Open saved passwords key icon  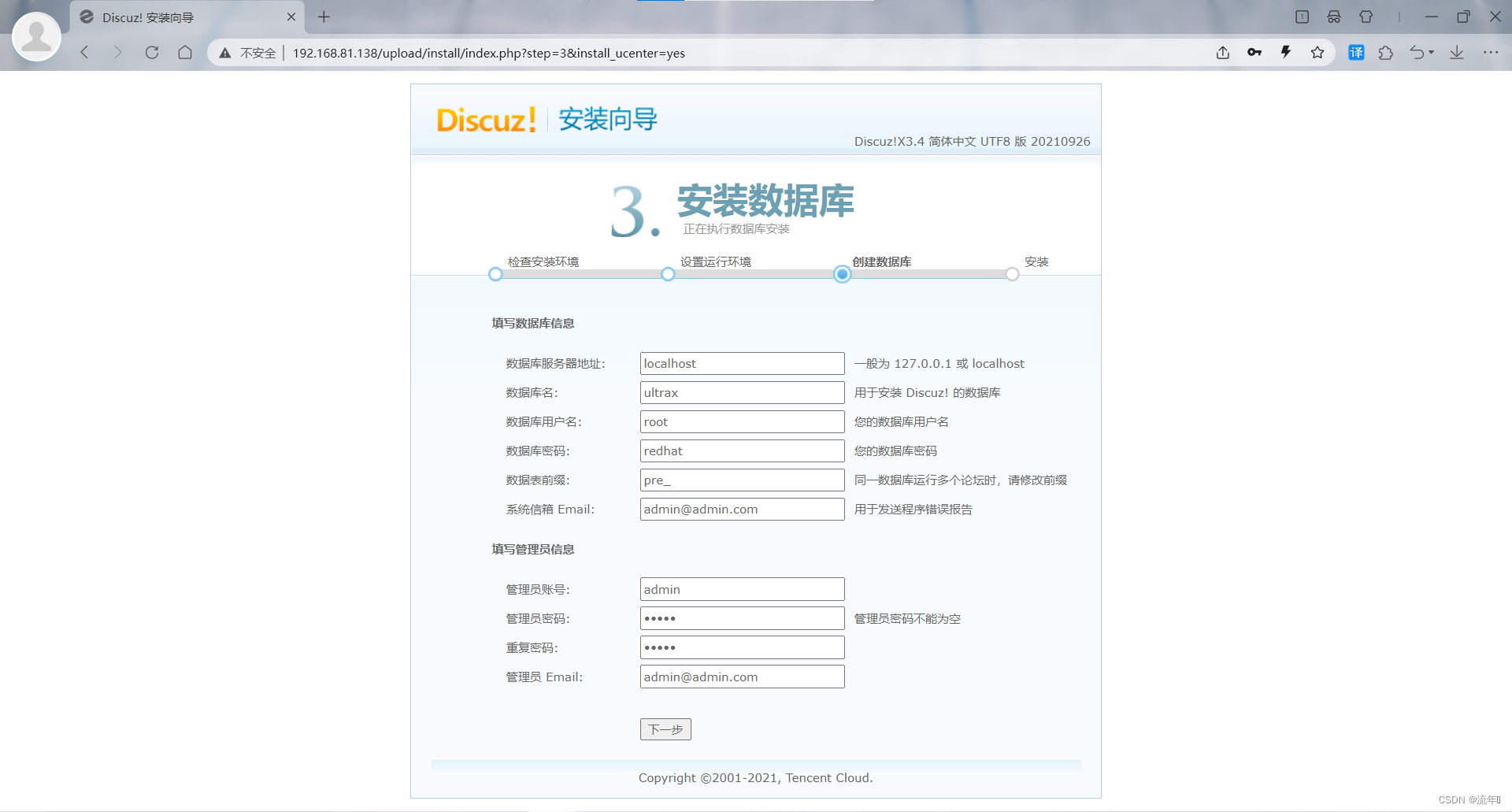(1254, 53)
